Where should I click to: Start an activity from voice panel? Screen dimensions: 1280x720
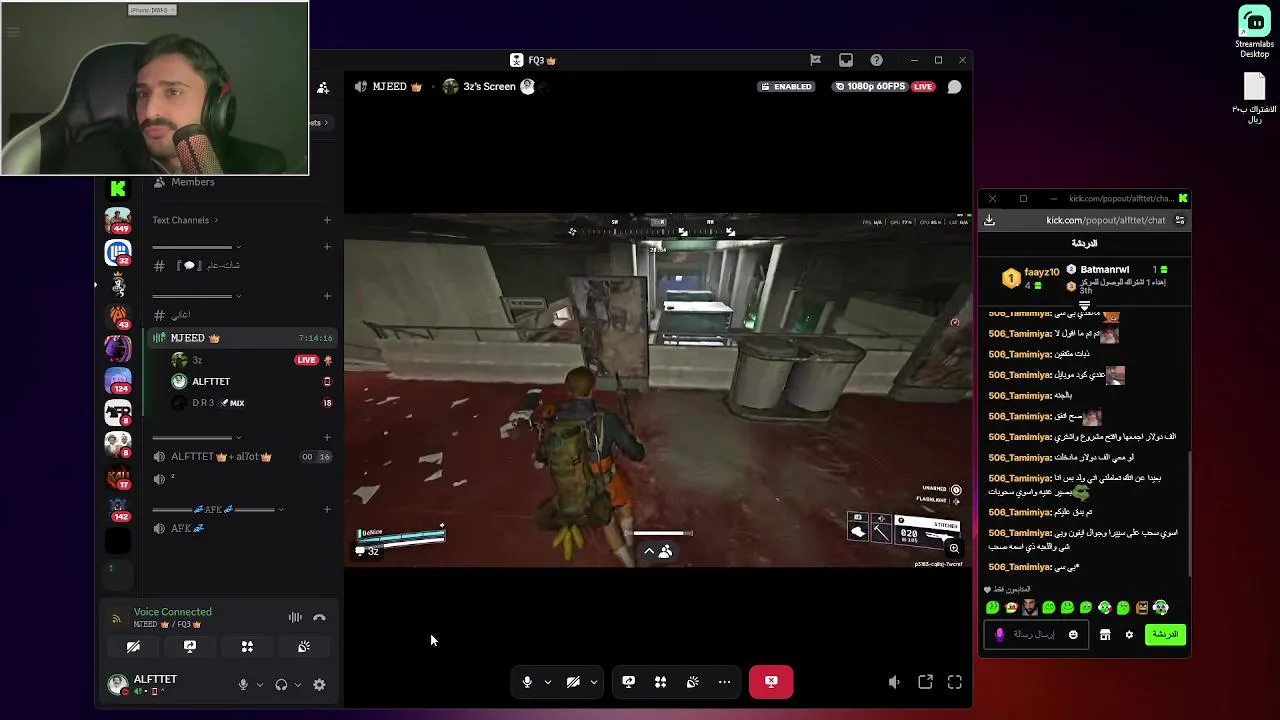[247, 647]
